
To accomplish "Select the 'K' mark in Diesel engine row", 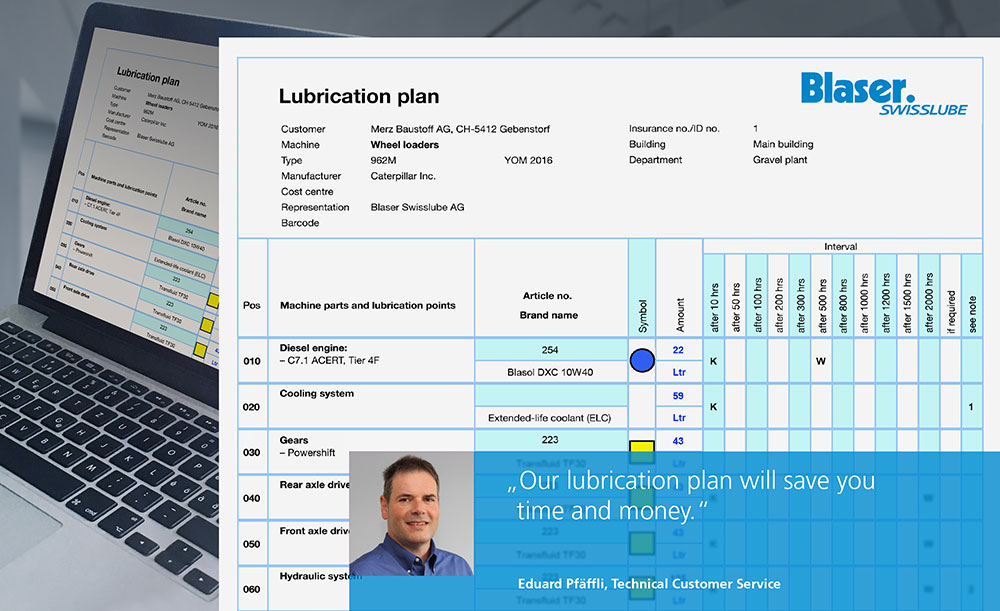I will pyautogui.click(x=714, y=361).
